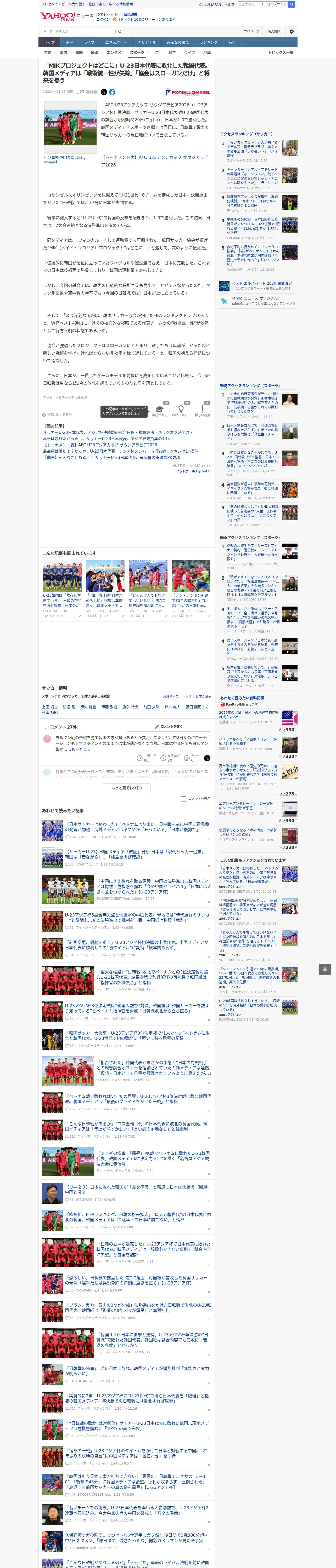The height and width of the screenshot is (1568, 336).
Task: Open related link 最高額は誰だ!? market value ranking
Action: click(x=120, y=451)
